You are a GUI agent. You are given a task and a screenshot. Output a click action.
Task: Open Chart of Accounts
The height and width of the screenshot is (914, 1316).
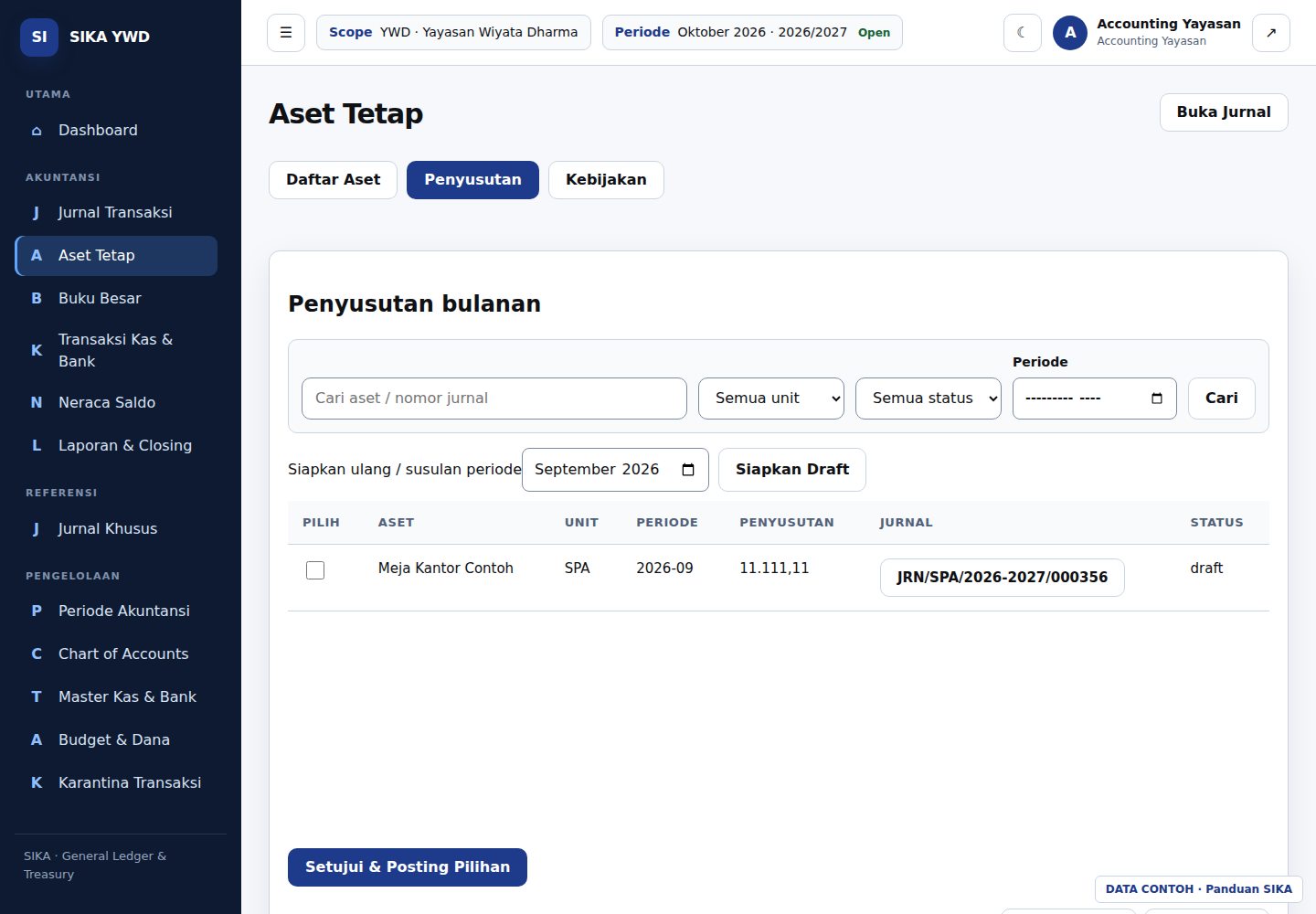[x=116, y=654]
